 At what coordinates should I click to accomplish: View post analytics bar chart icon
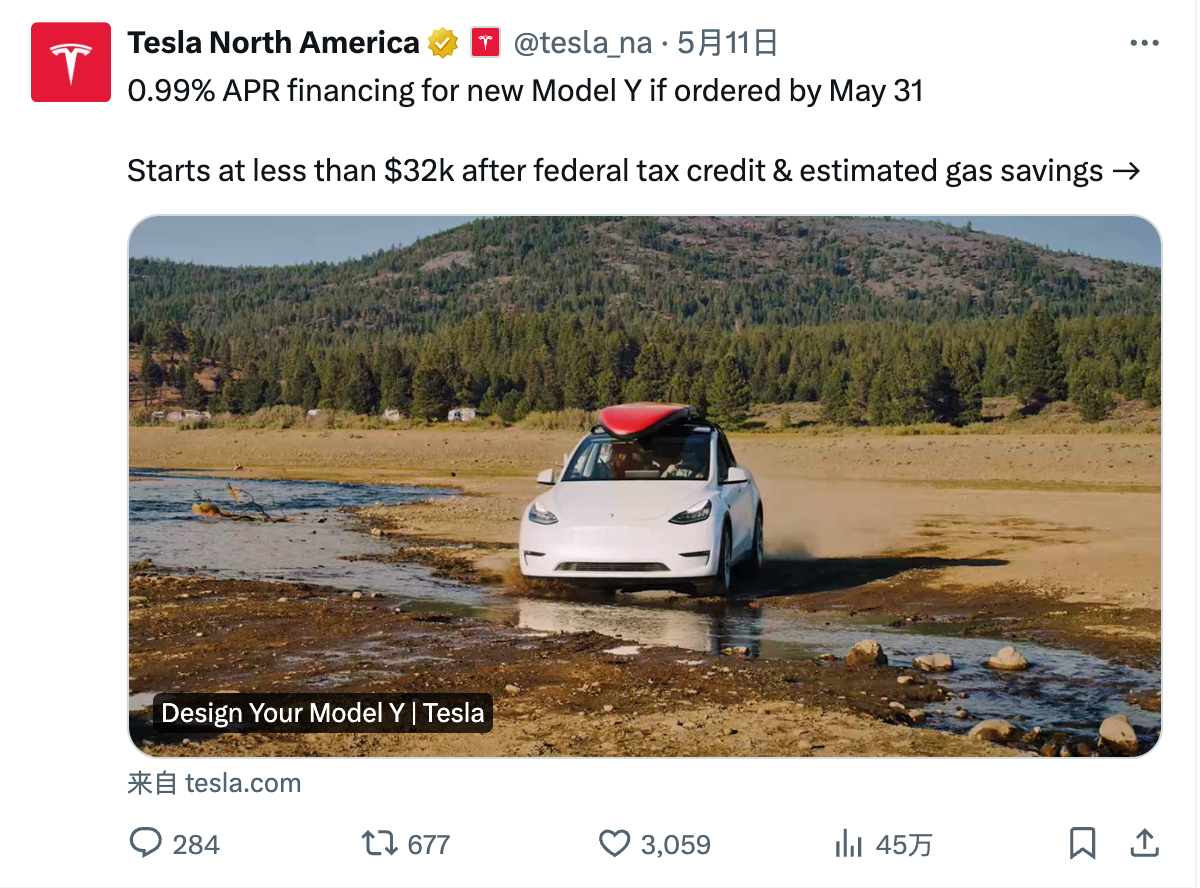(848, 843)
